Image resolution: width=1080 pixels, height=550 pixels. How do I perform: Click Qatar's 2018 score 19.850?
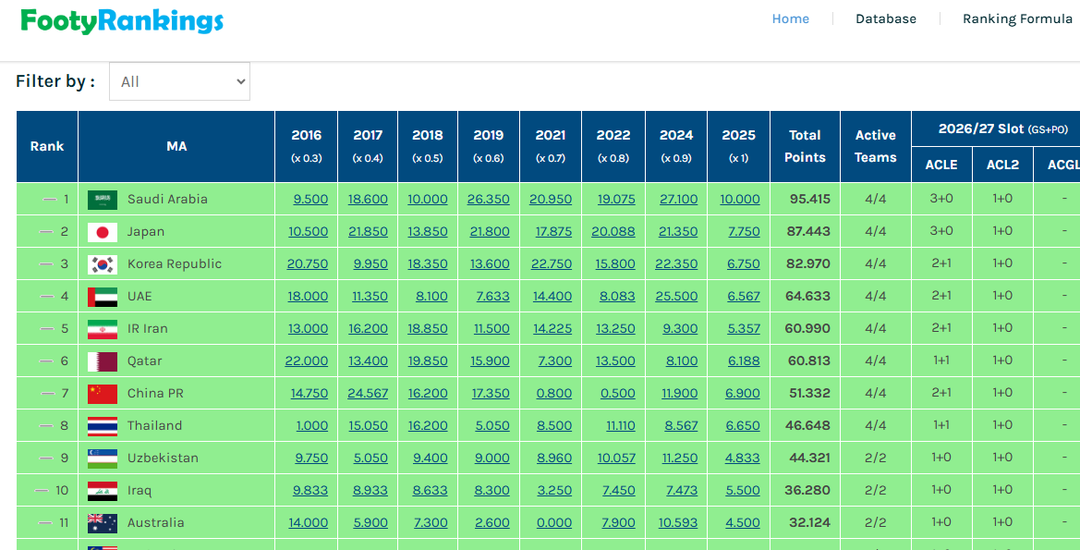click(427, 361)
